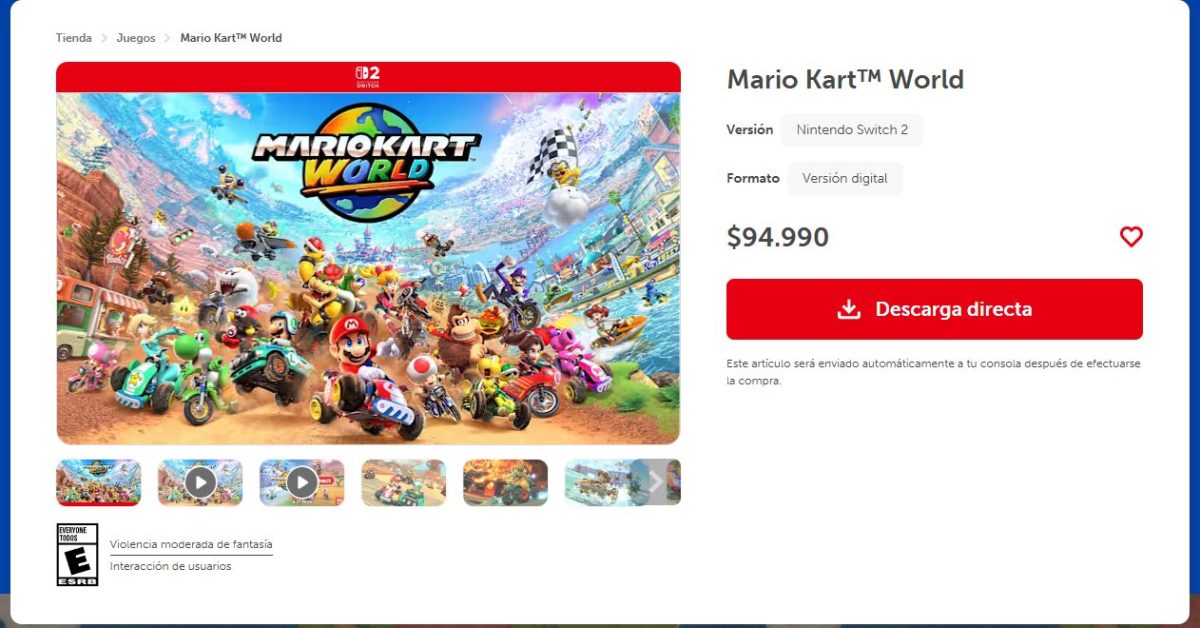Click the Nintendo Switch 2 logo on banner

368,77
